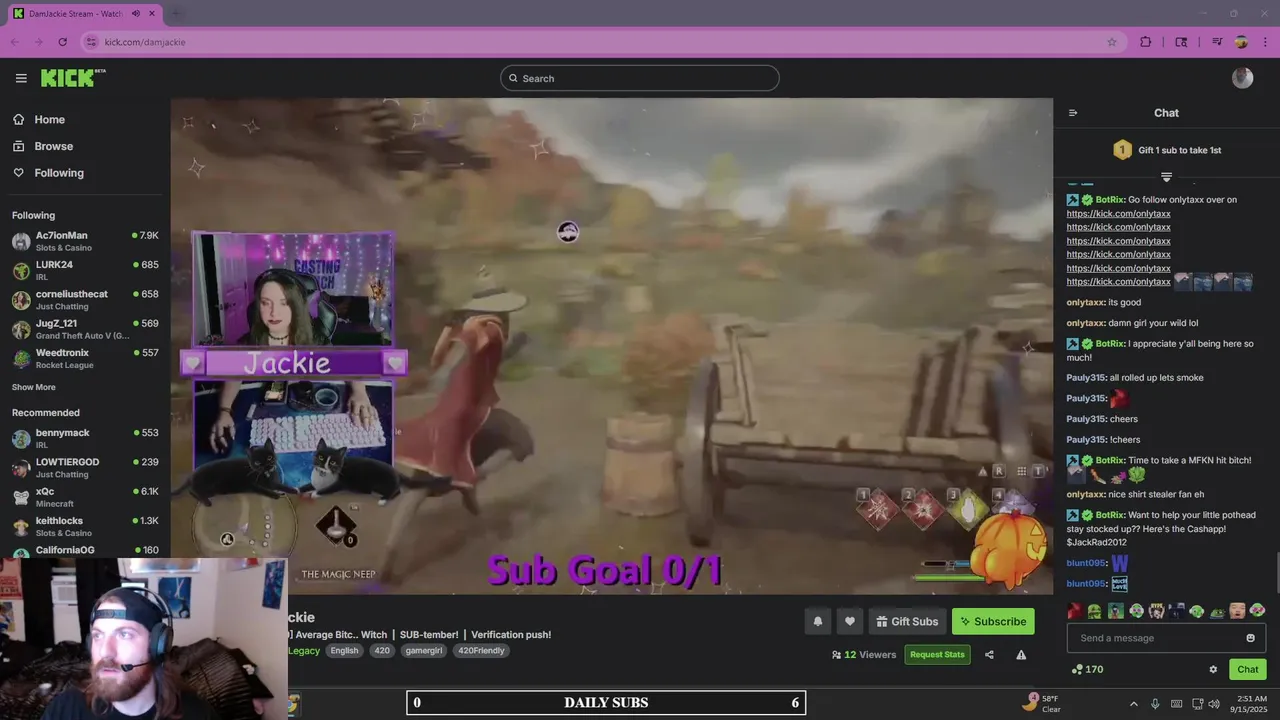
Task: Pick the last quick emote in row
Action: tap(1258, 610)
